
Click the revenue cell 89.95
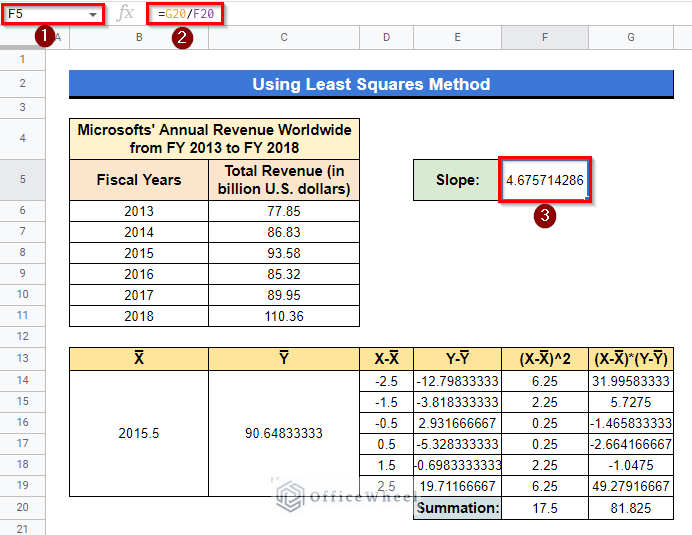click(284, 295)
